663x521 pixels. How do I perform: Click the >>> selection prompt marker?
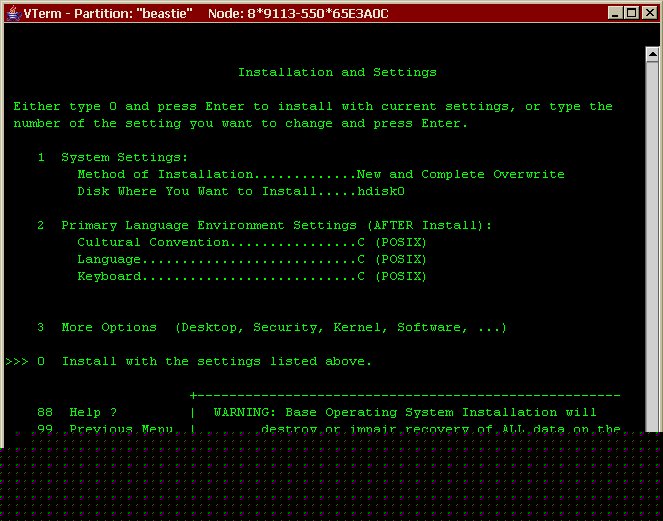pos(16,361)
